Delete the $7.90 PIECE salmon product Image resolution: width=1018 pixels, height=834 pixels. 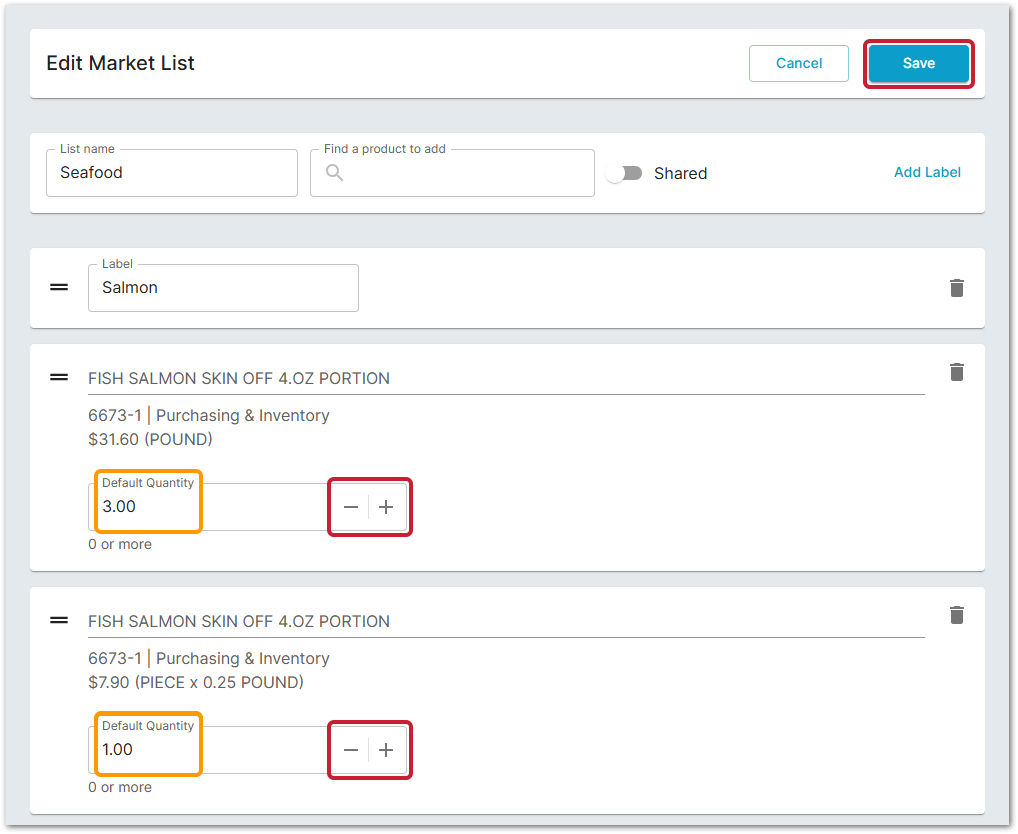957,615
